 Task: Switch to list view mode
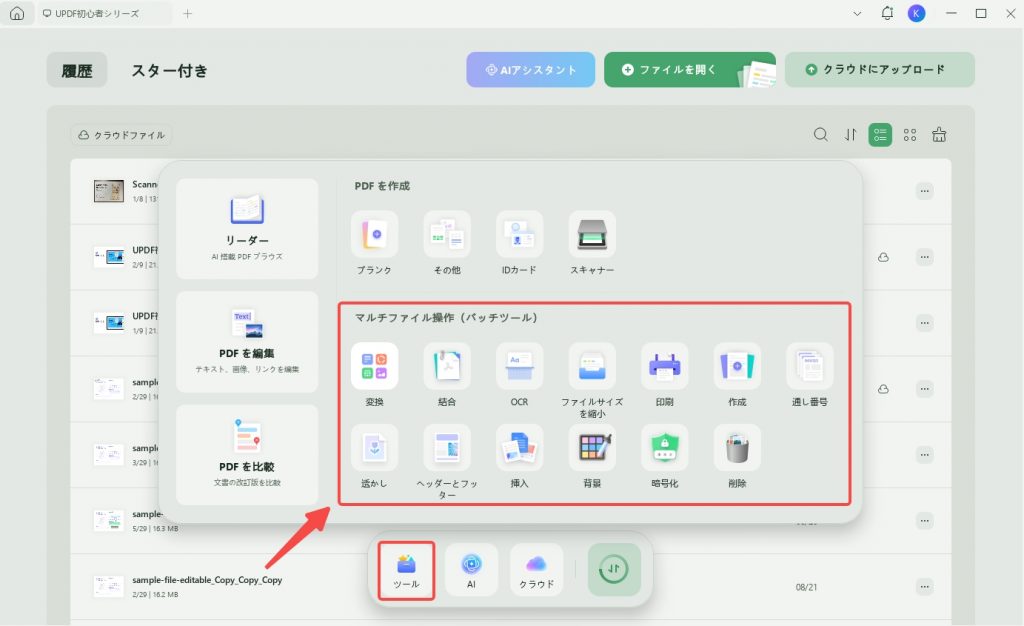[880, 134]
